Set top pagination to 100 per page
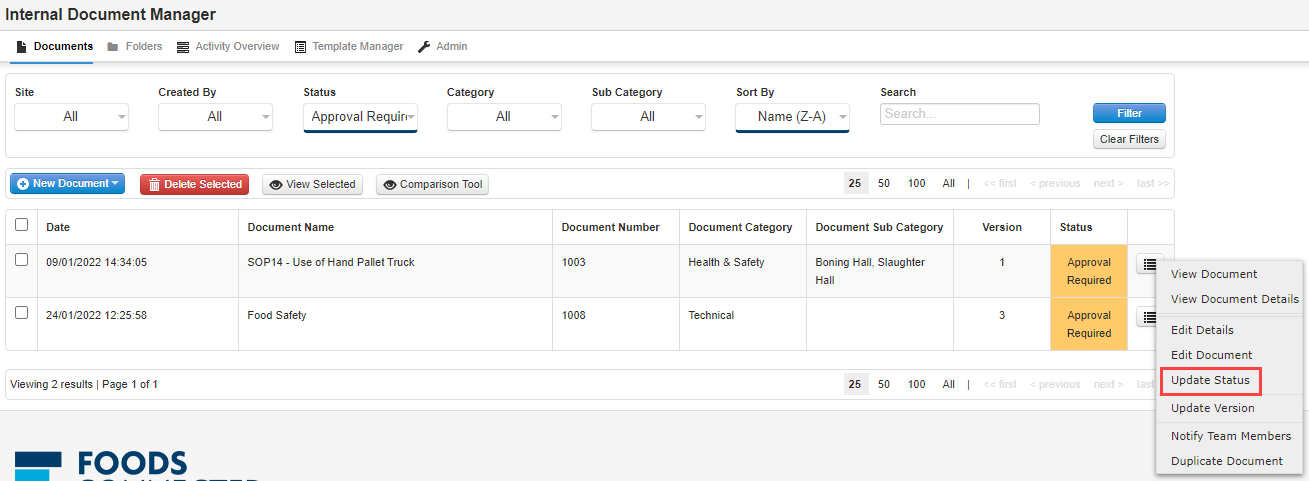Image resolution: width=1309 pixels, height=481 pixels. tap(916, 183)
